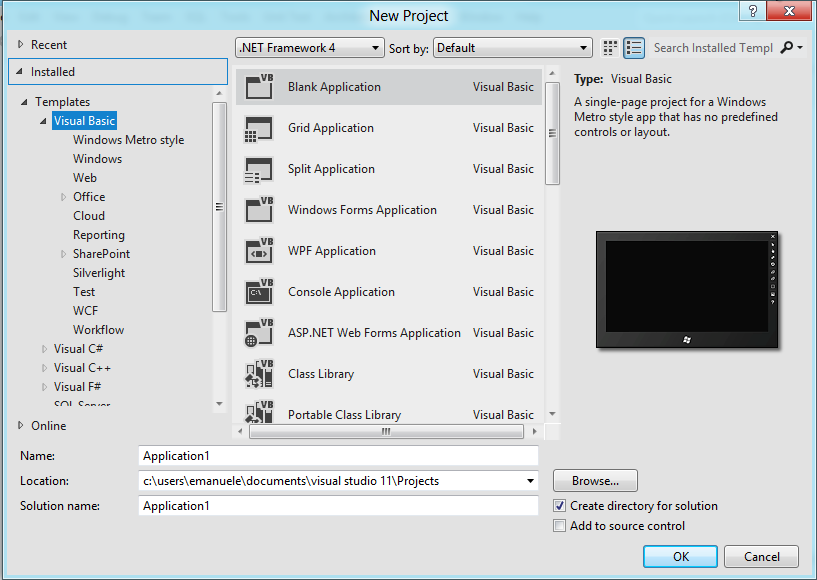Expand the Visual C# node arrow
The height and width of the screenshot is (580, 817).
click(44, 349)
